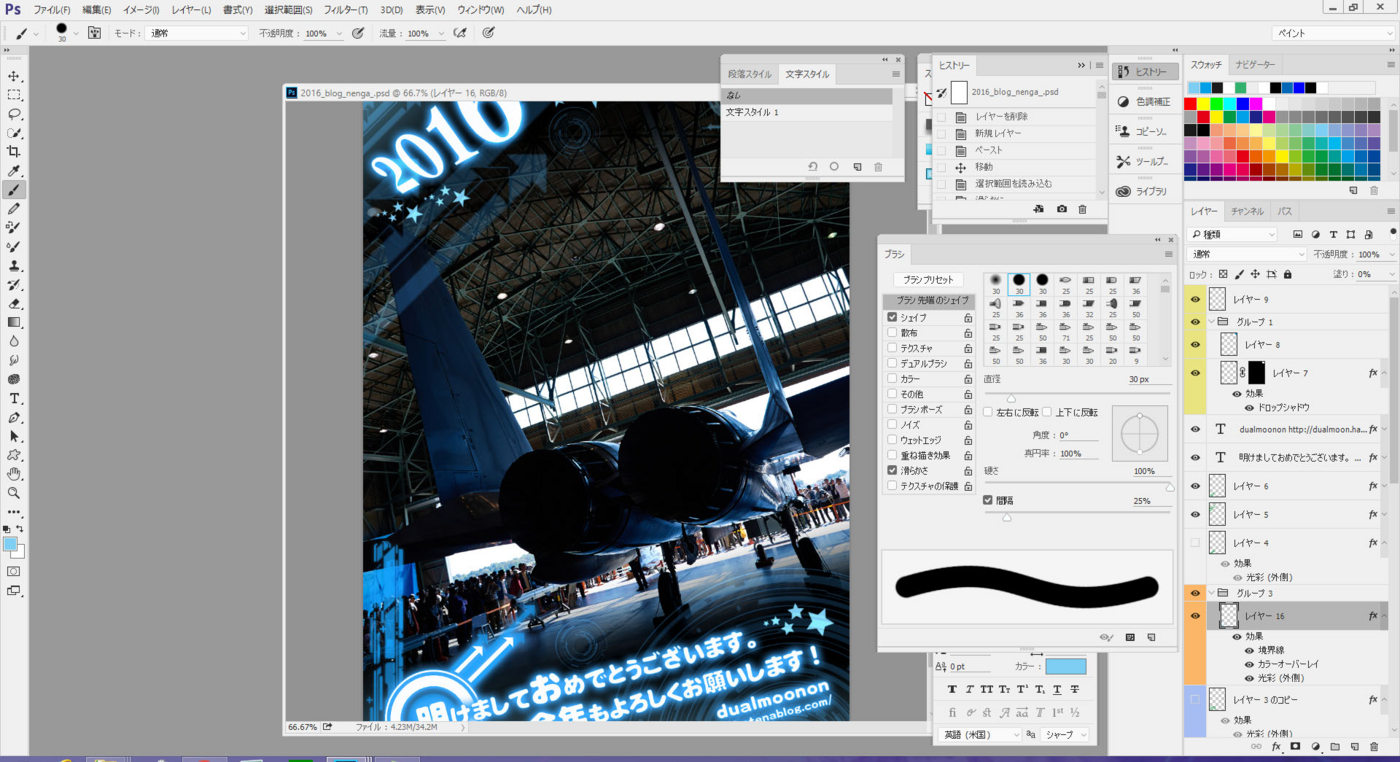Select the Move tool
Viewport: 1400px width, 762px height.
pos(14,76)
